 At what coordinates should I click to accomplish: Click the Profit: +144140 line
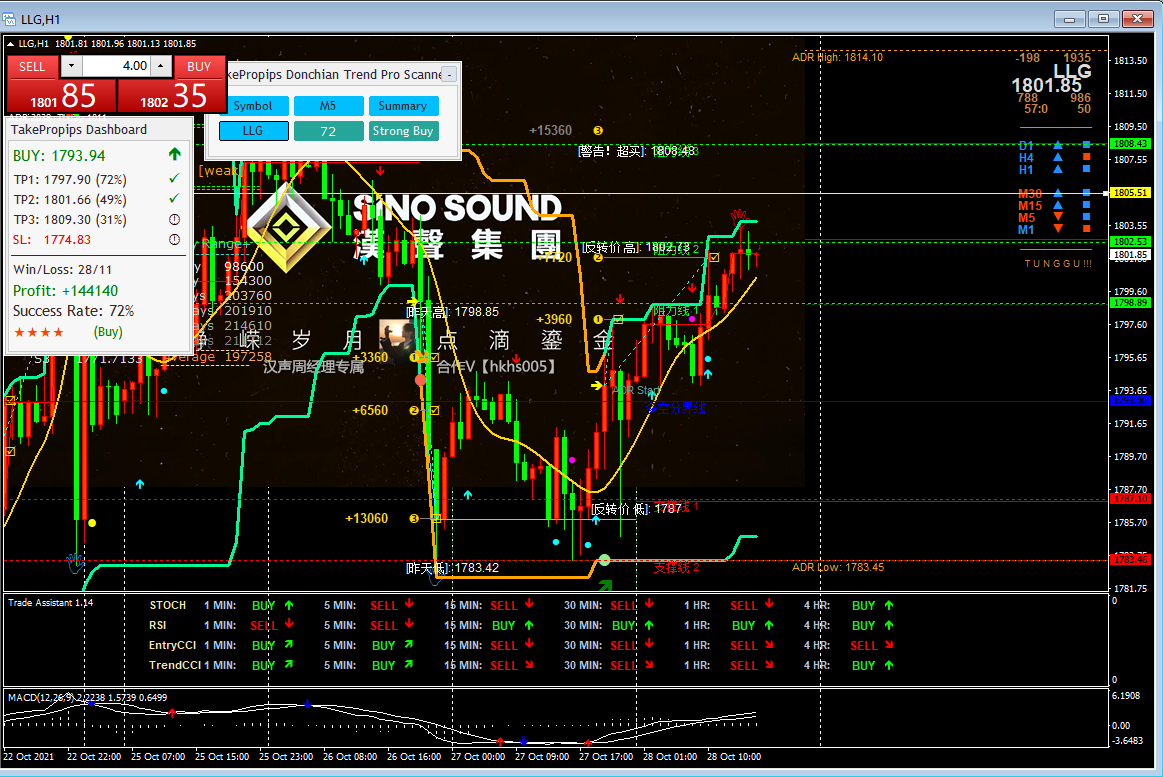tap(65, 291)
